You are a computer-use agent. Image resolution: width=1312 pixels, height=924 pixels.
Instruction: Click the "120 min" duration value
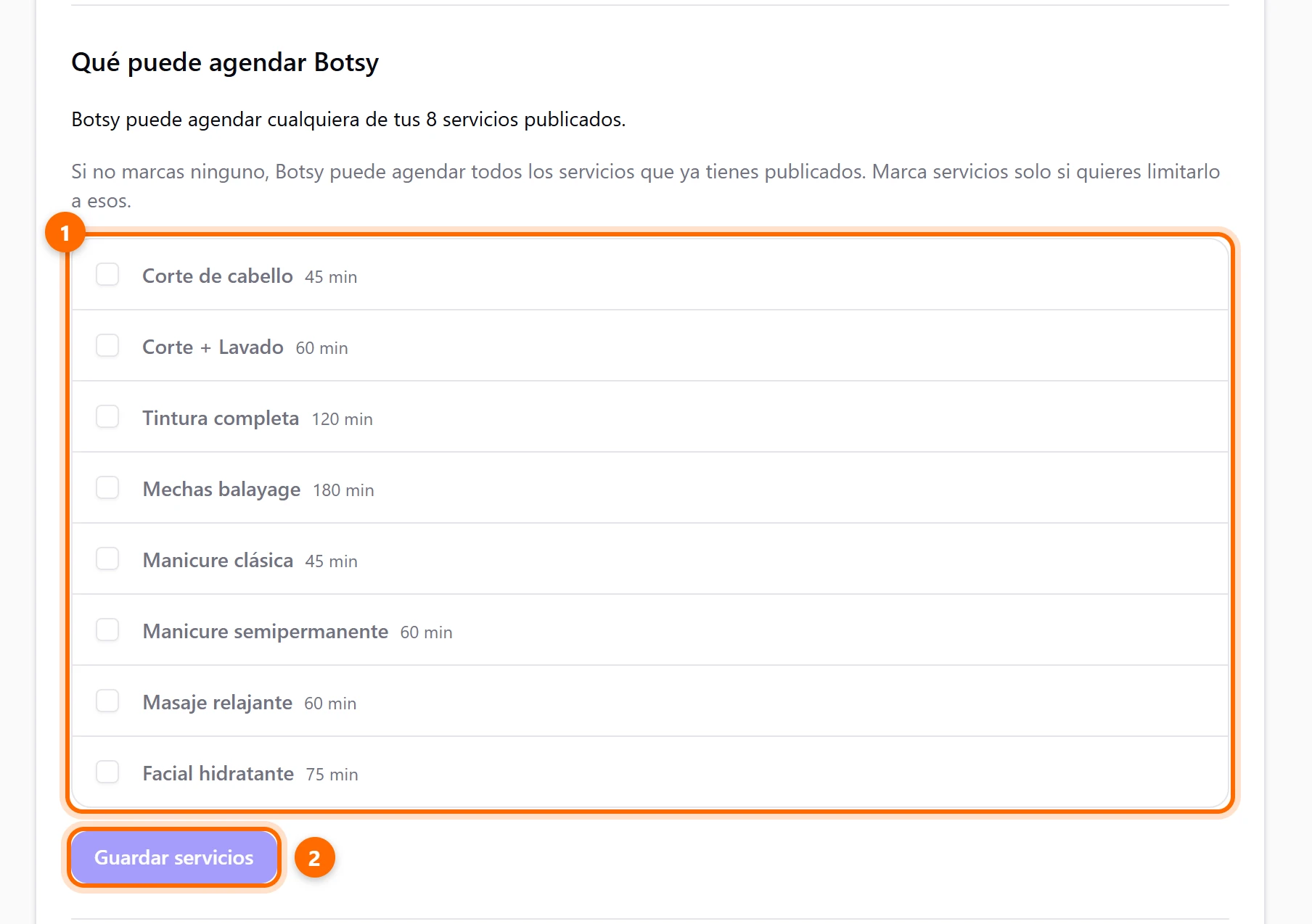pyautogui.click(x=343, y=419)
